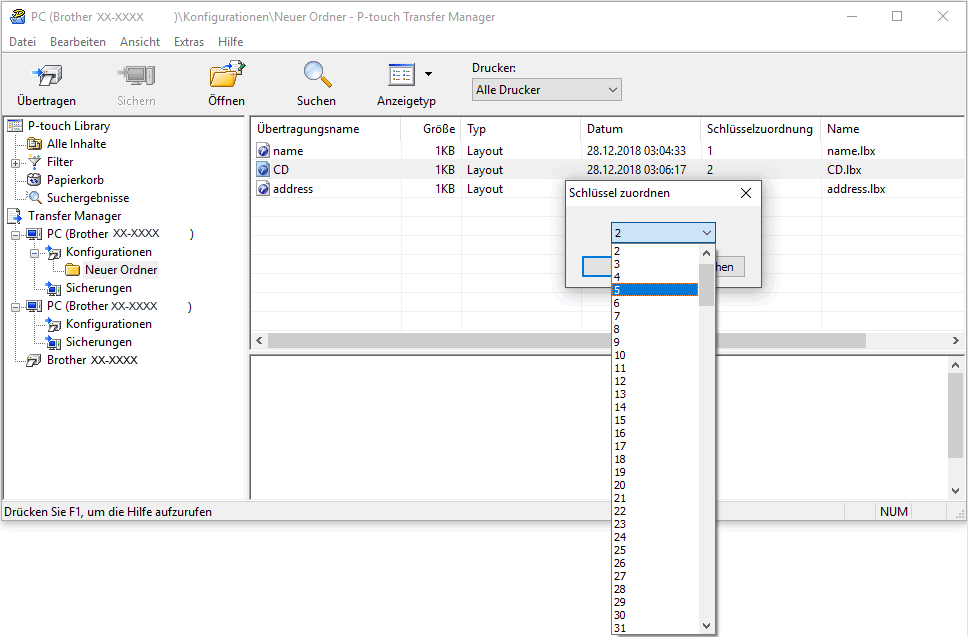Pick 20 from the key number list
This screenshot has width=968, height=637.
(x=655, y=485)
